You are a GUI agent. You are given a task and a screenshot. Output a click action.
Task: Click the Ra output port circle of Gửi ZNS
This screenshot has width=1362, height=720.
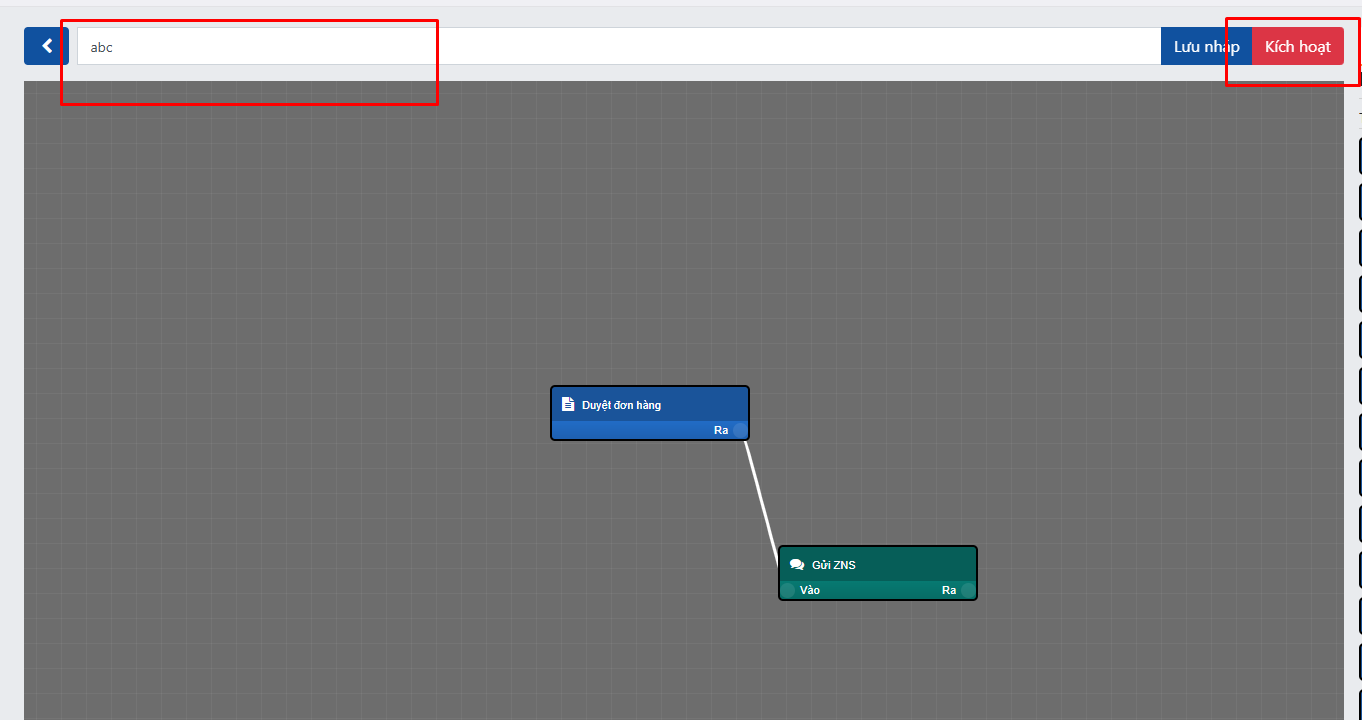pyautogui.click(x=968, y=590)
